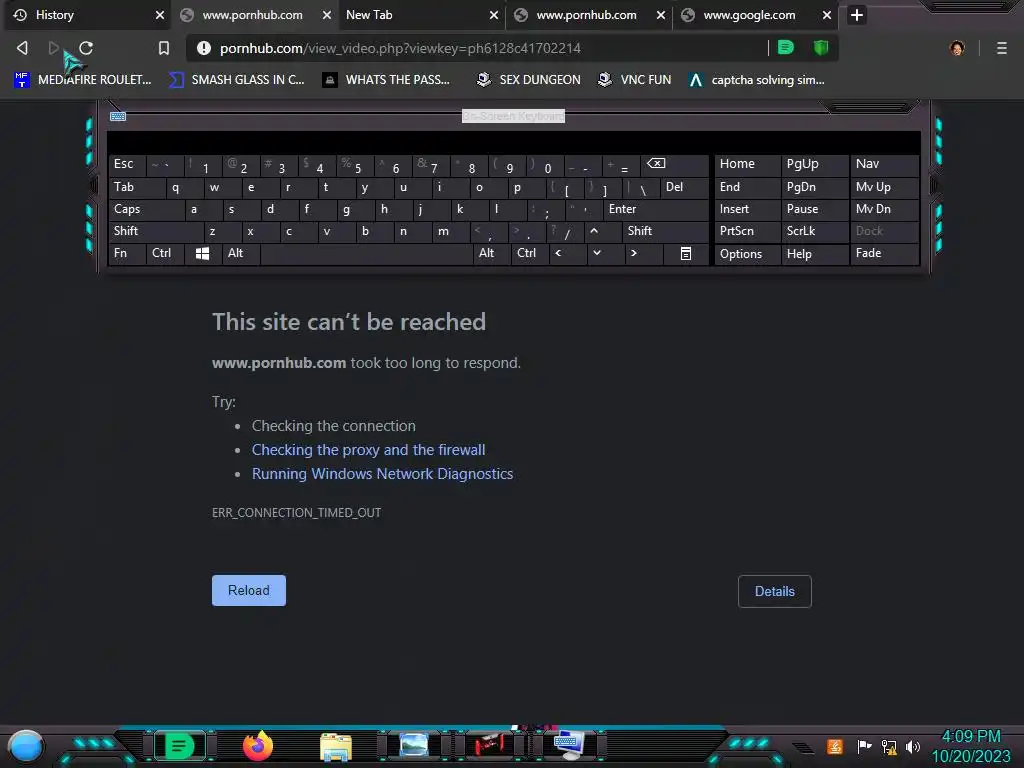The width and height of the screenshot is (1024, 768).
Task: Open site info icon in the address bar
Action: (x=204, y=48)
